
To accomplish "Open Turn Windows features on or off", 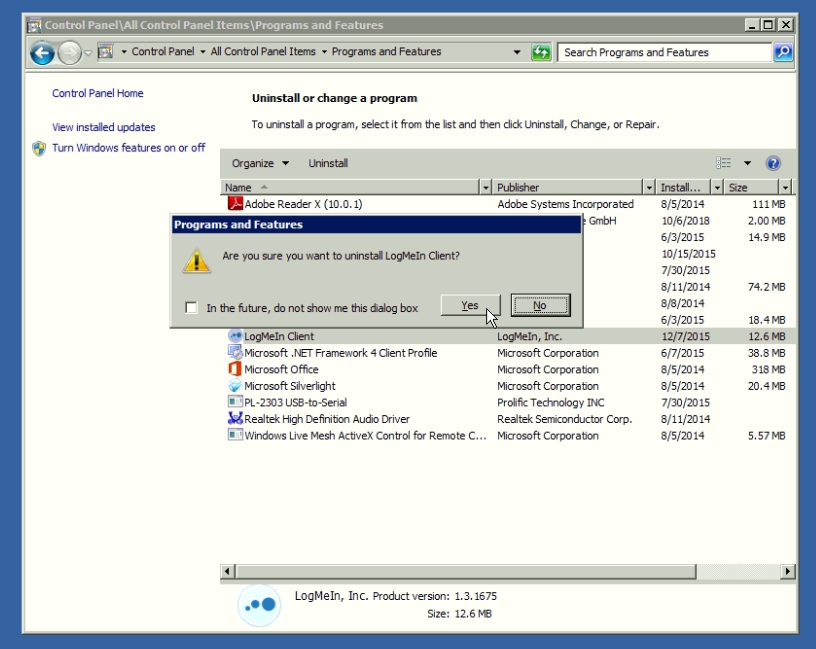I will click(129, 148).
